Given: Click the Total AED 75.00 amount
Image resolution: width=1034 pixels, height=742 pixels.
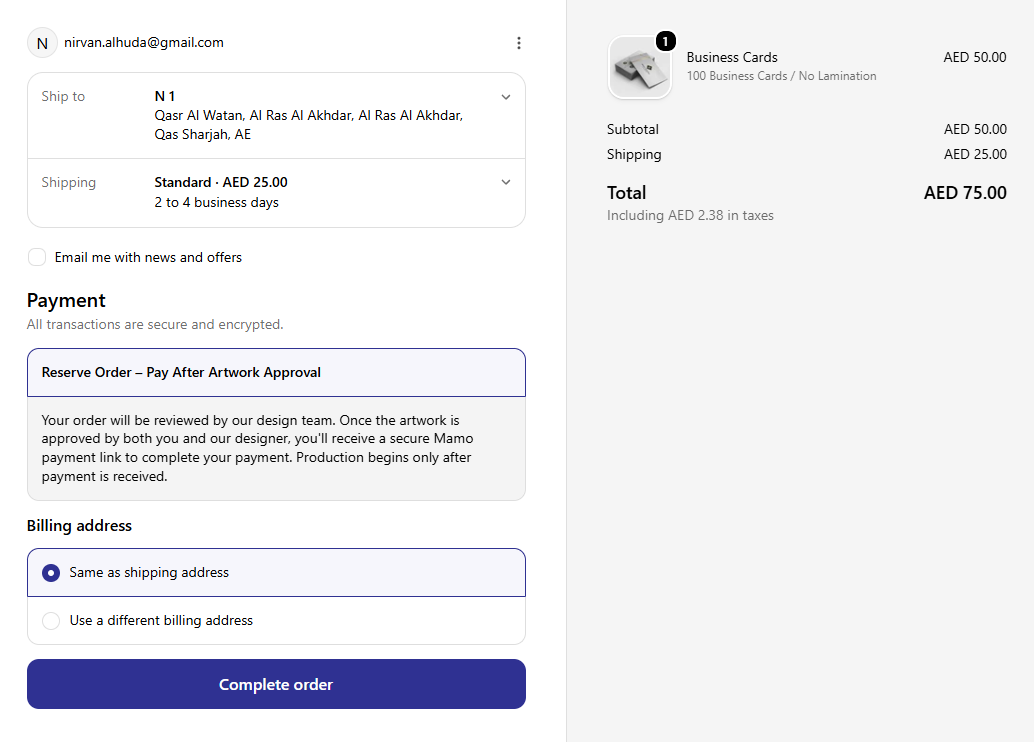Looking at the screenshot, I should (x=965, y=193).
